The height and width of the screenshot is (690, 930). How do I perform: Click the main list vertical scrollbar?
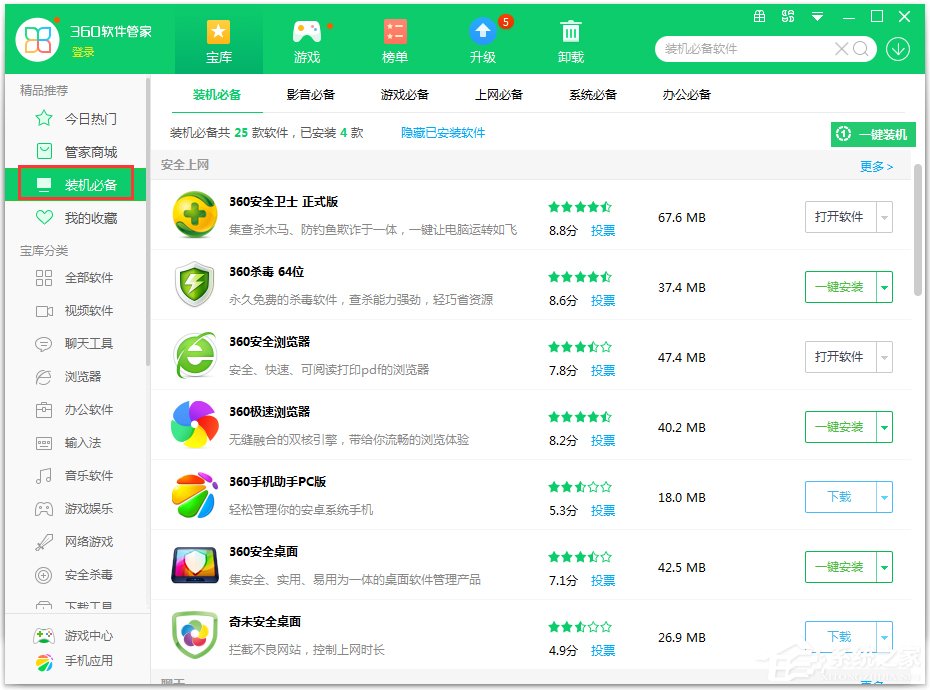pos(919,230)
